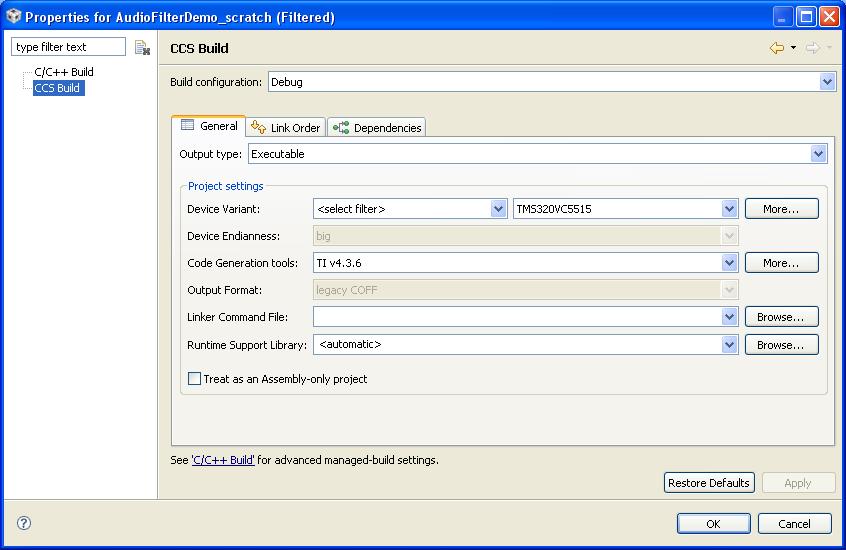Viewport: 846px width, 550px height.
Task: Expand the Build configuration dropdown
Action: click(x=827, y=82)
